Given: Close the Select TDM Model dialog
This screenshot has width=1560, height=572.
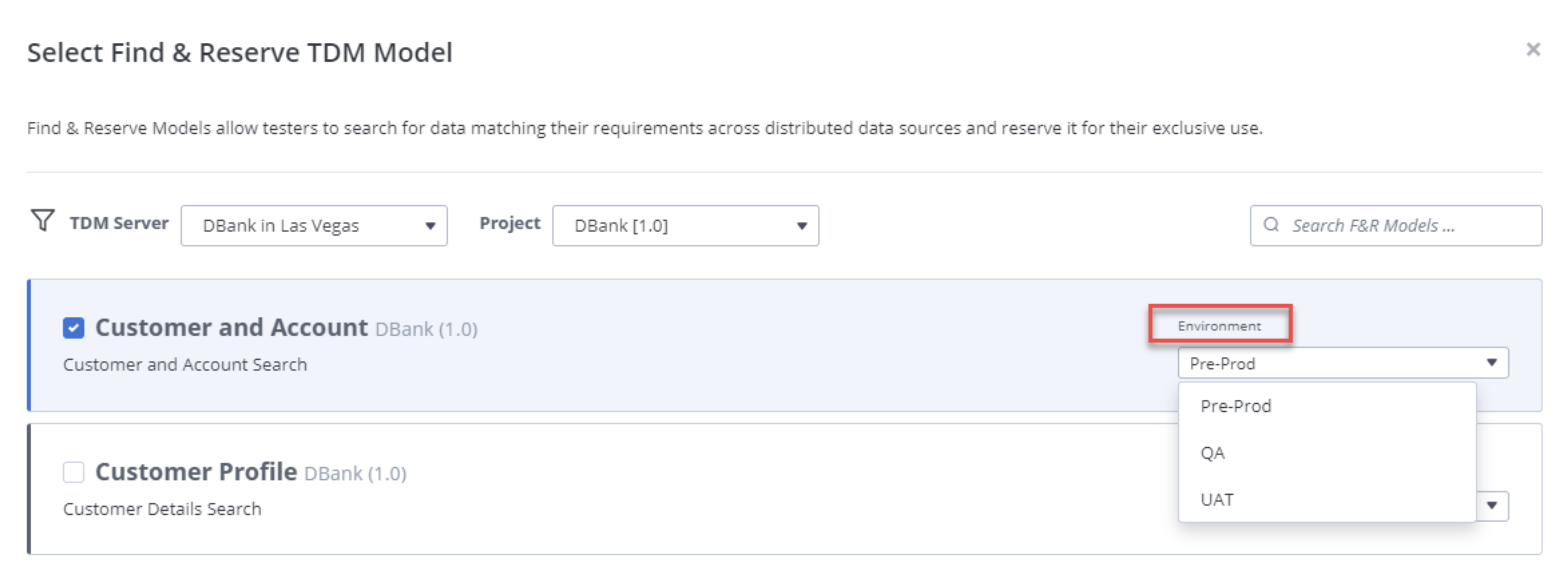Looking at the screenshot, I should 1532,49.
